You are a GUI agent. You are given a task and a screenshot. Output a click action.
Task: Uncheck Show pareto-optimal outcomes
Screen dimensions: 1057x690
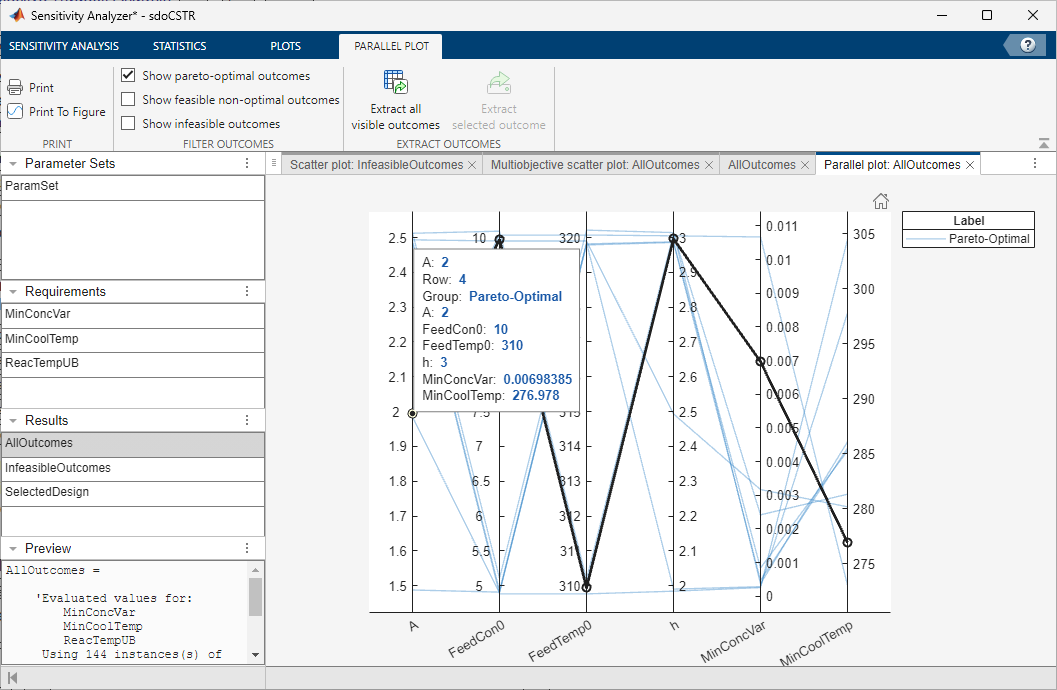click(x=128, y=76)
